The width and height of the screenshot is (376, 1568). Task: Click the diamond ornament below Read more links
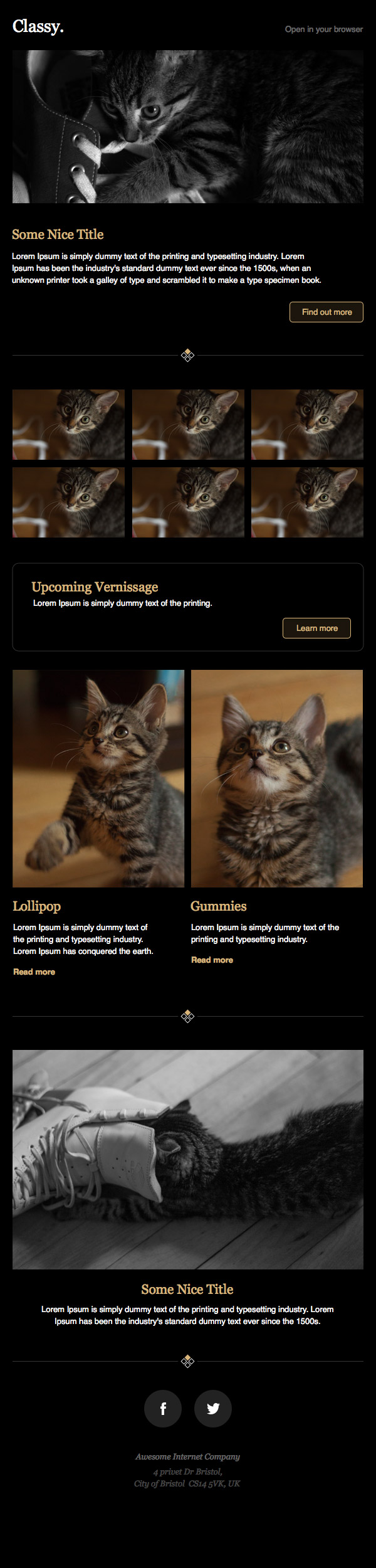tap(187, 1016)
